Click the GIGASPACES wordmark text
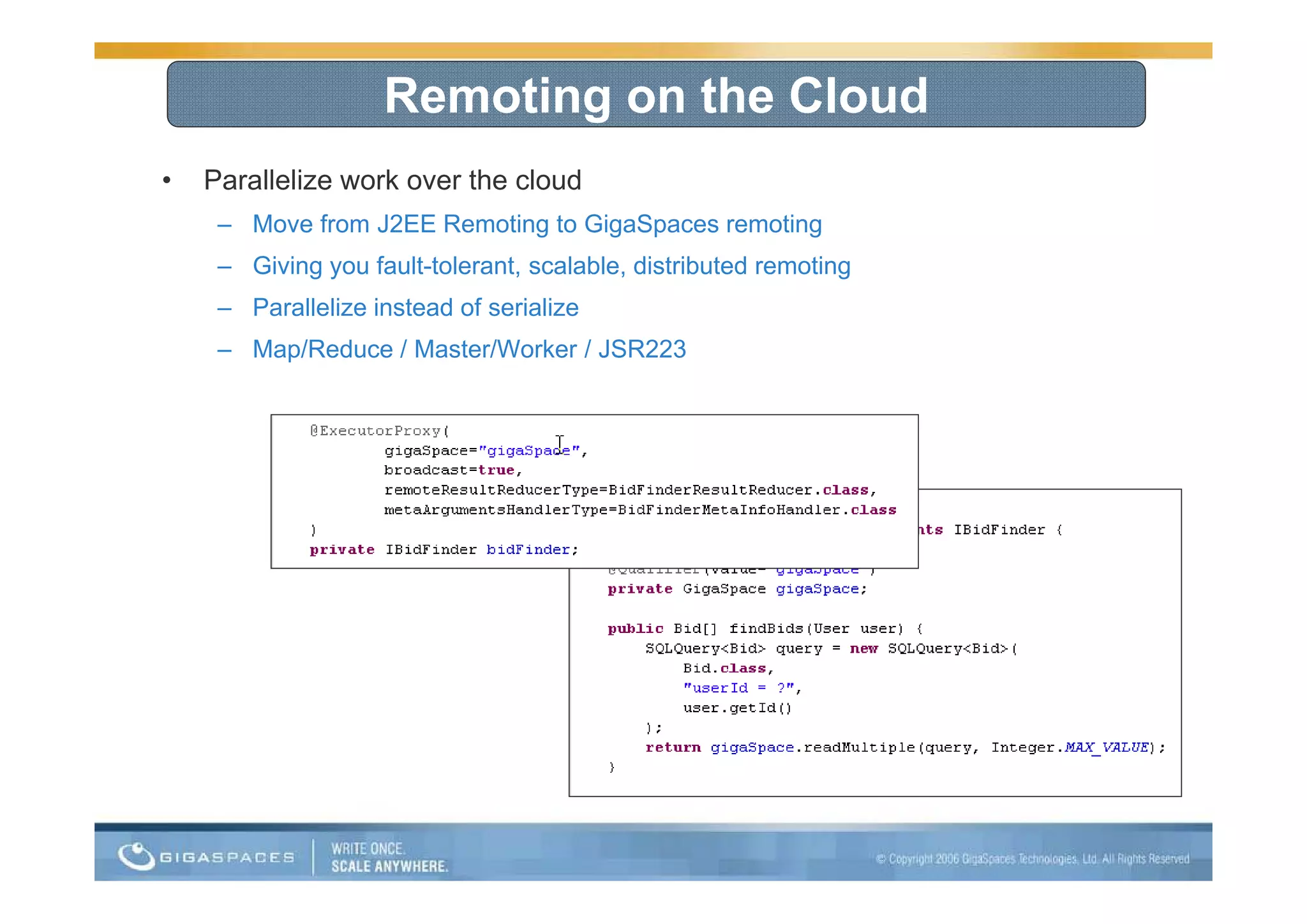This screenshot has height=924, width=1307. coord(227,858)
